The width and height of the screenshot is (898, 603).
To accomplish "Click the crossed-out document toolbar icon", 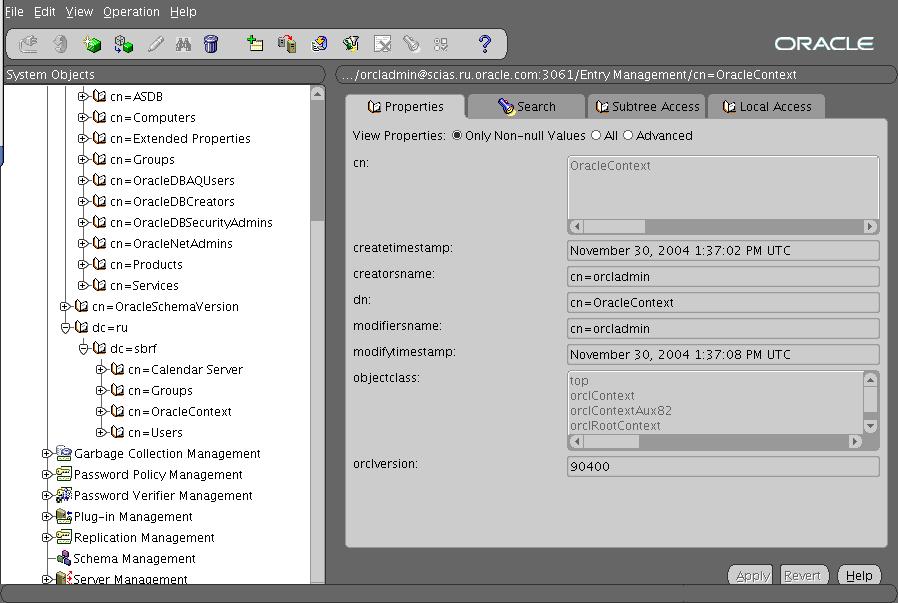I will pos(382,44).
